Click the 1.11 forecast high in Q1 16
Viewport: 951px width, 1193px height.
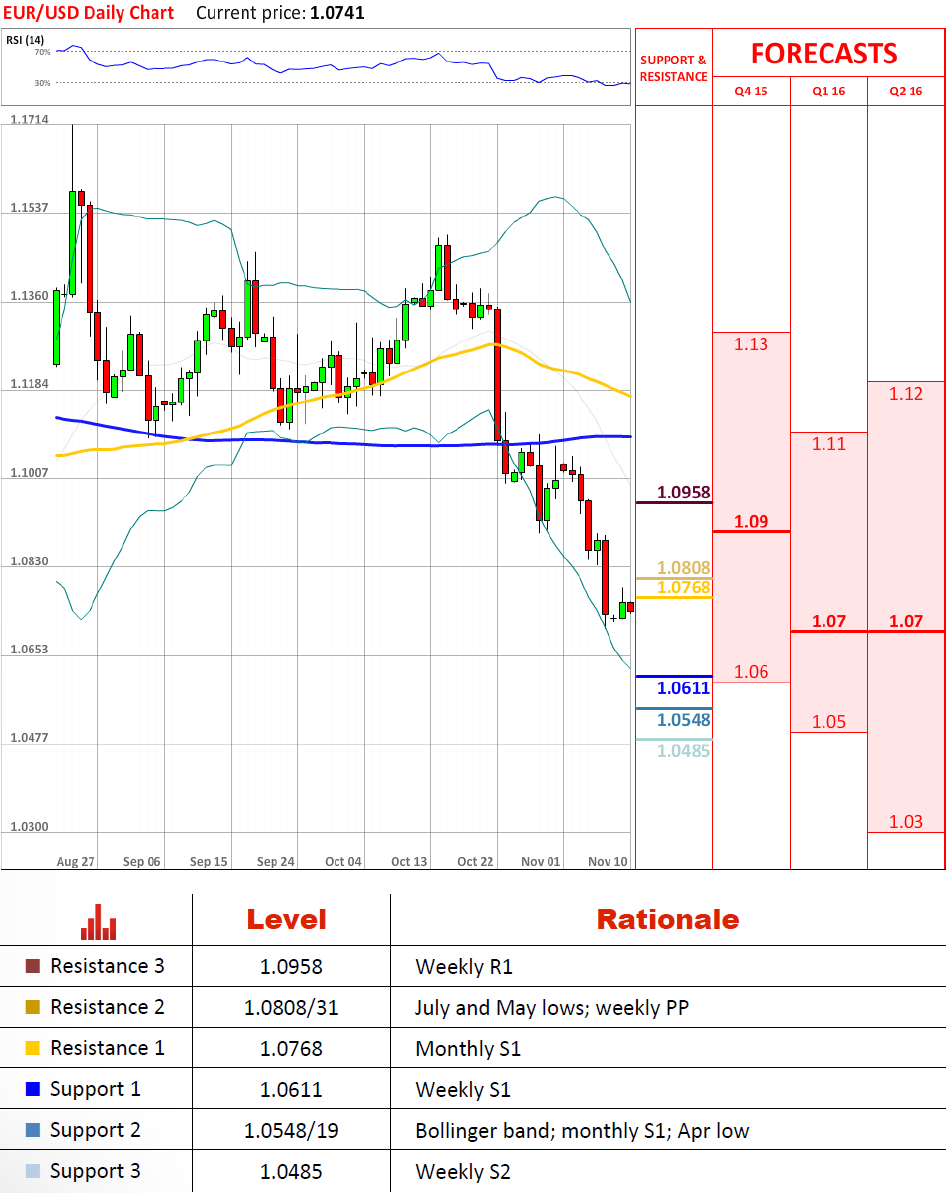[829, 444]
